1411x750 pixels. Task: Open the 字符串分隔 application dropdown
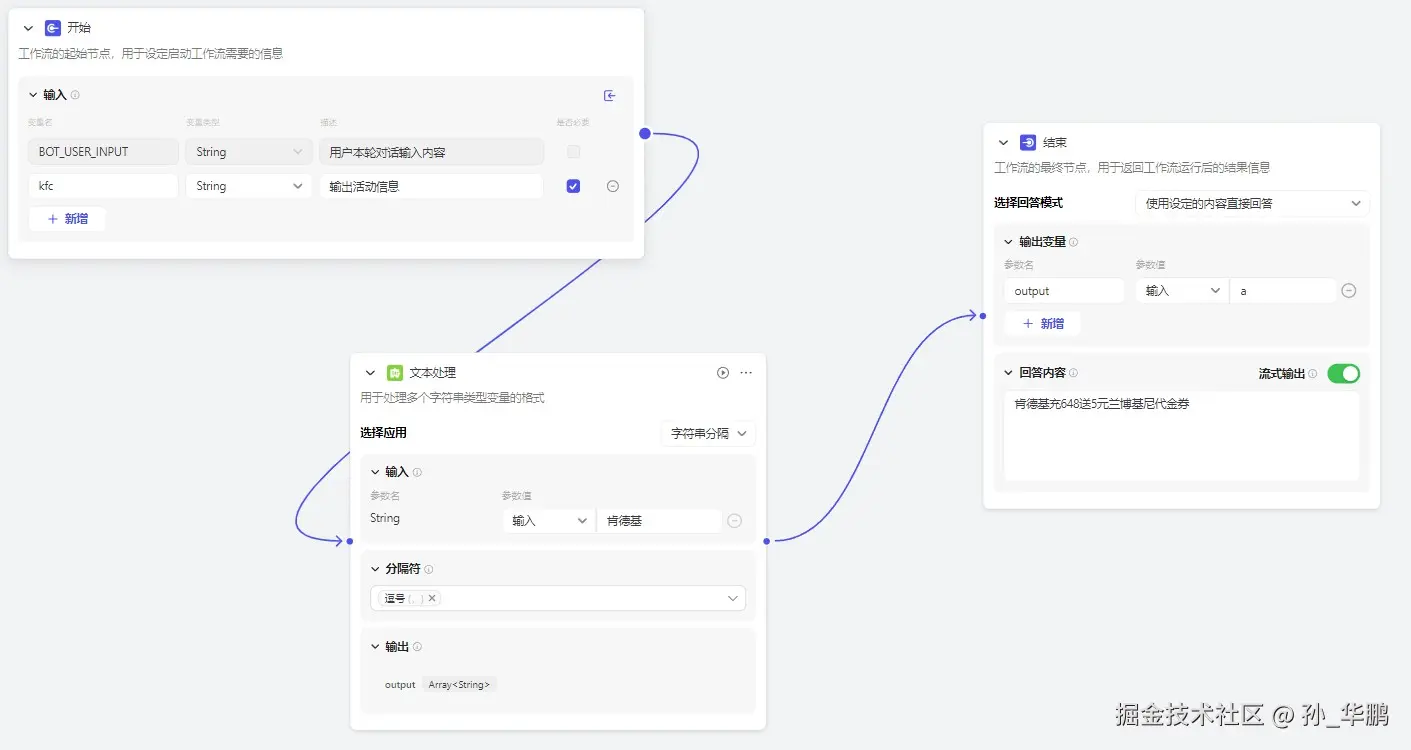point(707,433)
